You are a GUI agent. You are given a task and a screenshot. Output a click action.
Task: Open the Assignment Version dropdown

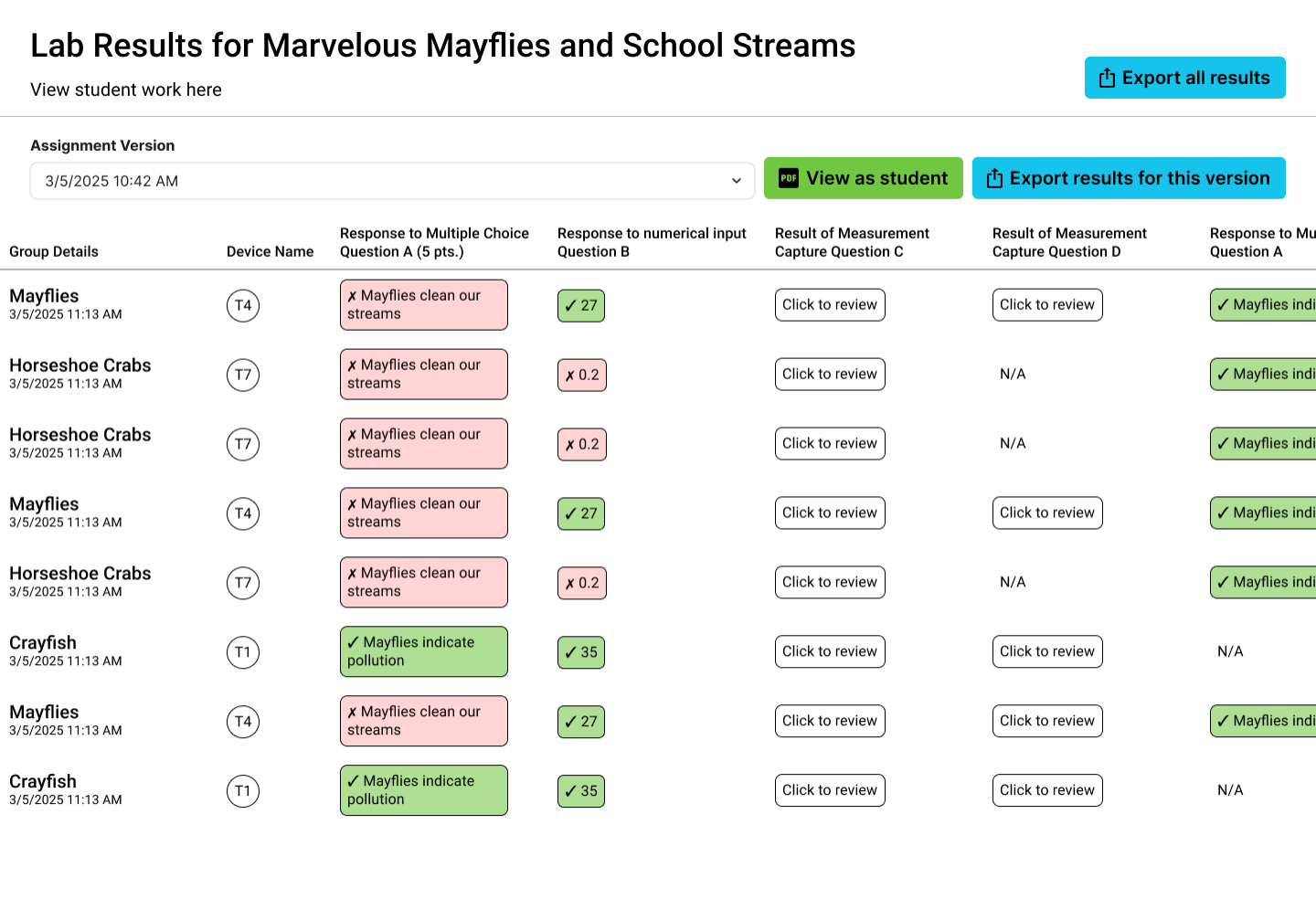[x=392, y=181]
